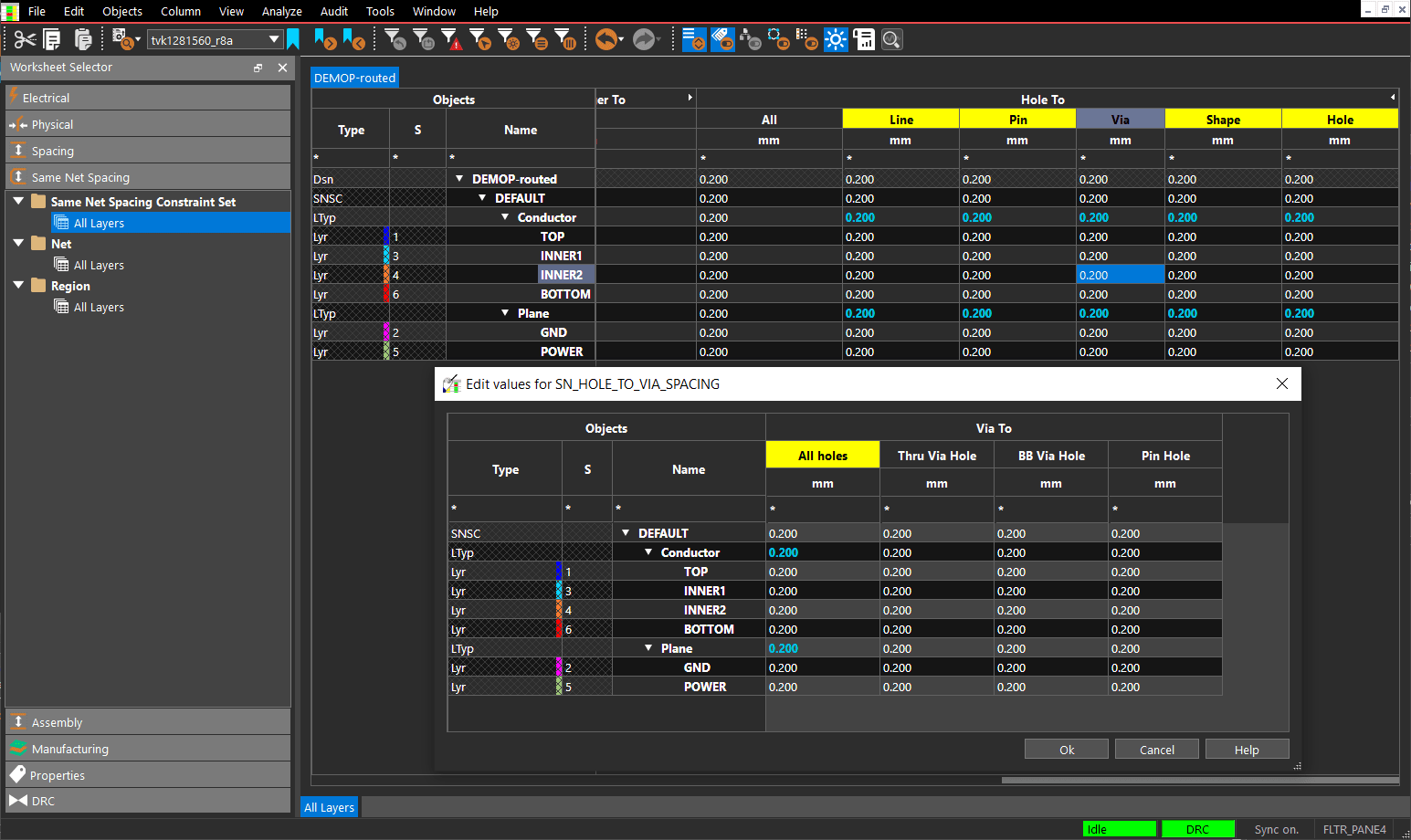Click the filter undo toolbar icon
Image resolution: width=1411 pixels, height=840 pixels.
tap(395, 39)
